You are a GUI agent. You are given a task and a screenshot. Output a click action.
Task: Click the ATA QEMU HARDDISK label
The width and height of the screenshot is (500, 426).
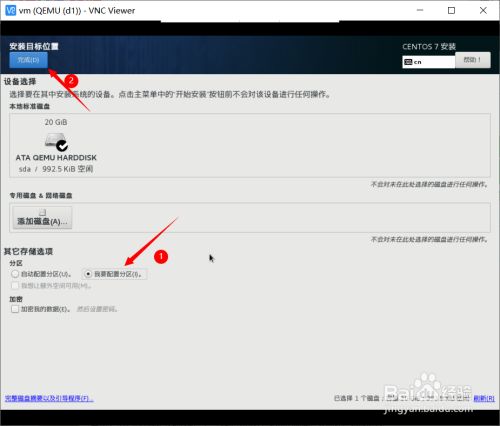[56, 158]
